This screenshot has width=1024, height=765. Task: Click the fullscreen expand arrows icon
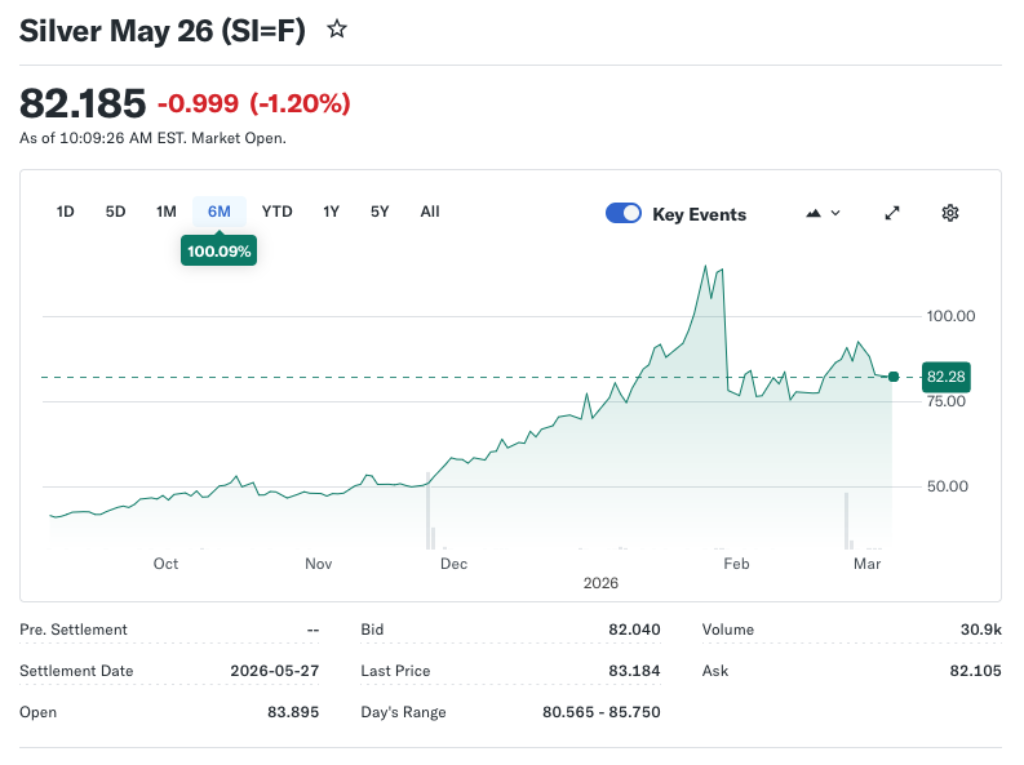point(892,212)
